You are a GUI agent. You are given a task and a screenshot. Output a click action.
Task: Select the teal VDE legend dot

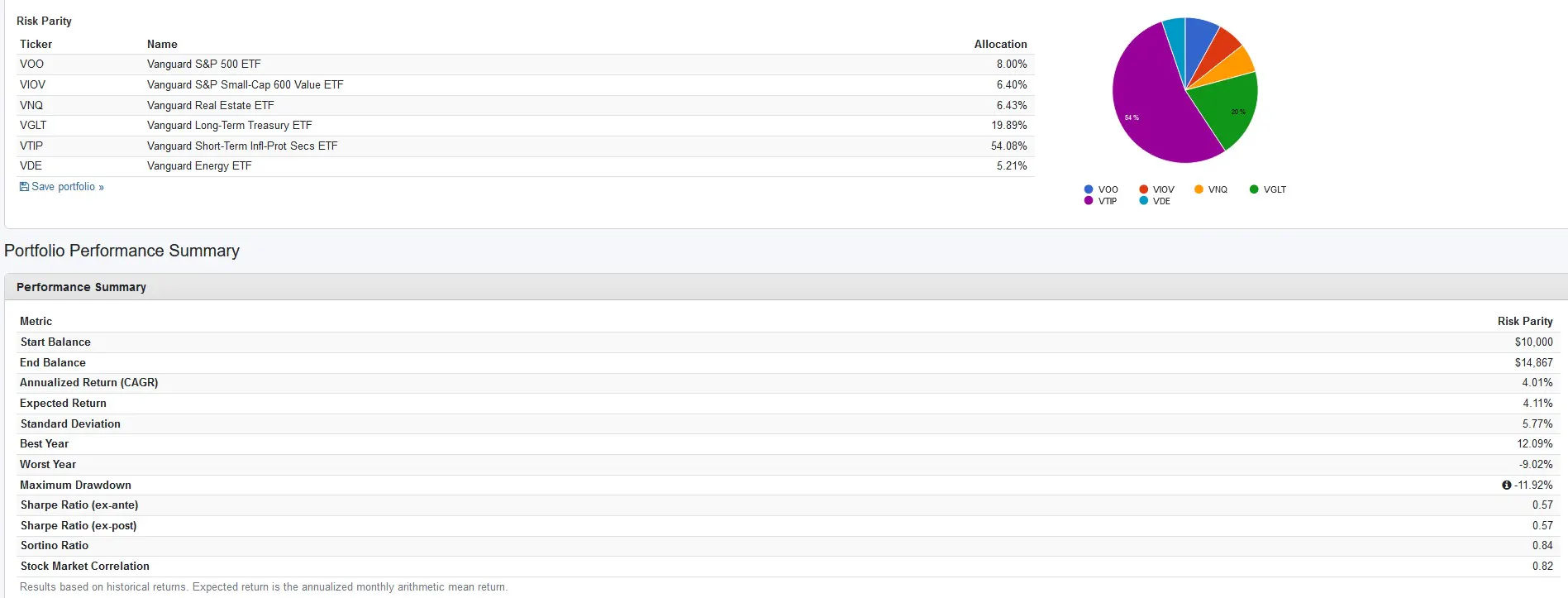tap(1143, 201)
